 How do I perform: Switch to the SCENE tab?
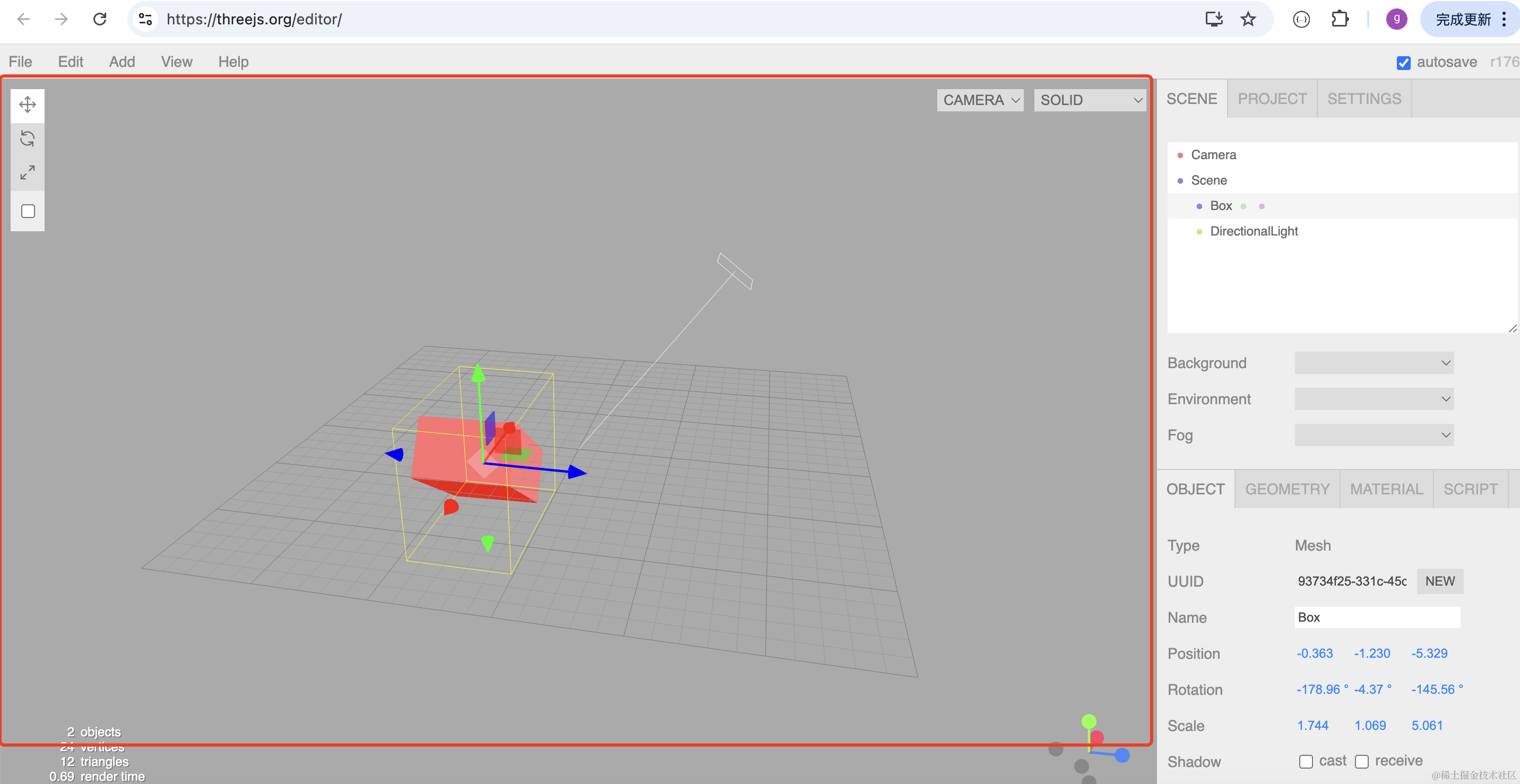click(1191, 99)
